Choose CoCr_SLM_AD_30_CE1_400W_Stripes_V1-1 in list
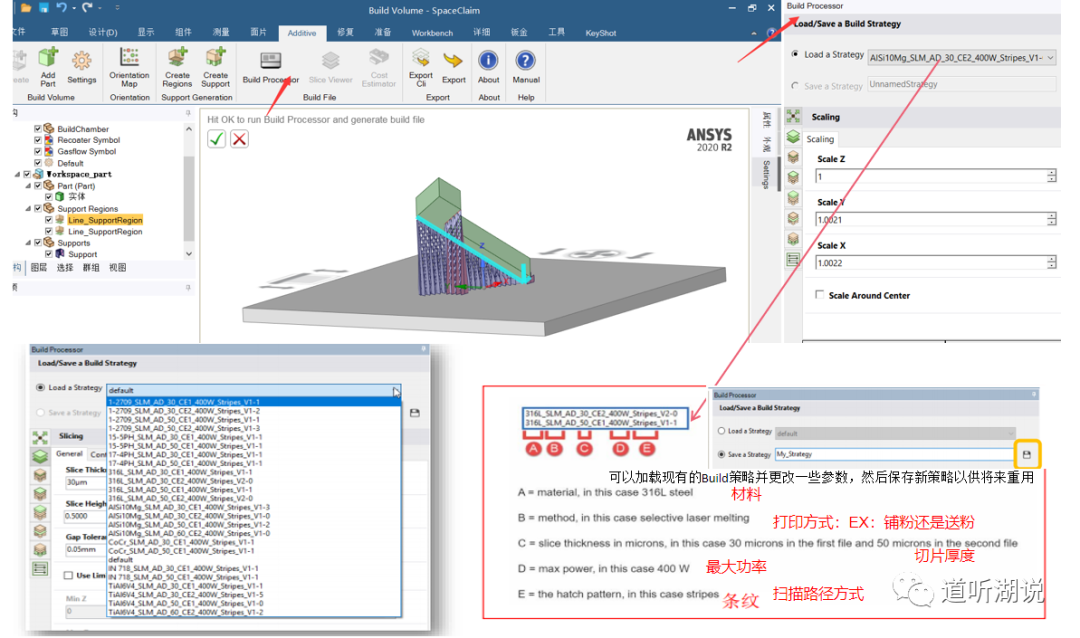This screenshot has width=1080, height=638. (181, 542)
